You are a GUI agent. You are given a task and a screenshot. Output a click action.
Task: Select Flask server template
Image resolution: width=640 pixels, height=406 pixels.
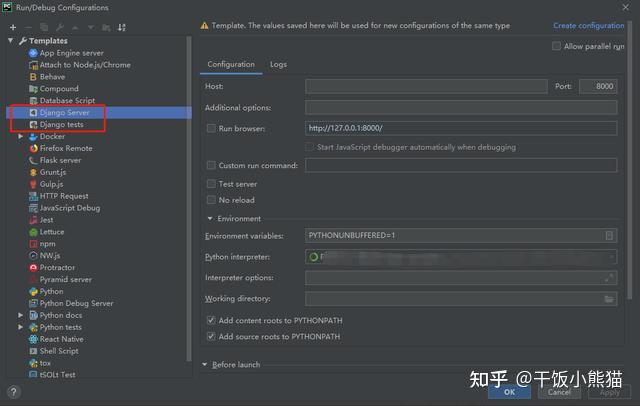tap(60, 160)
